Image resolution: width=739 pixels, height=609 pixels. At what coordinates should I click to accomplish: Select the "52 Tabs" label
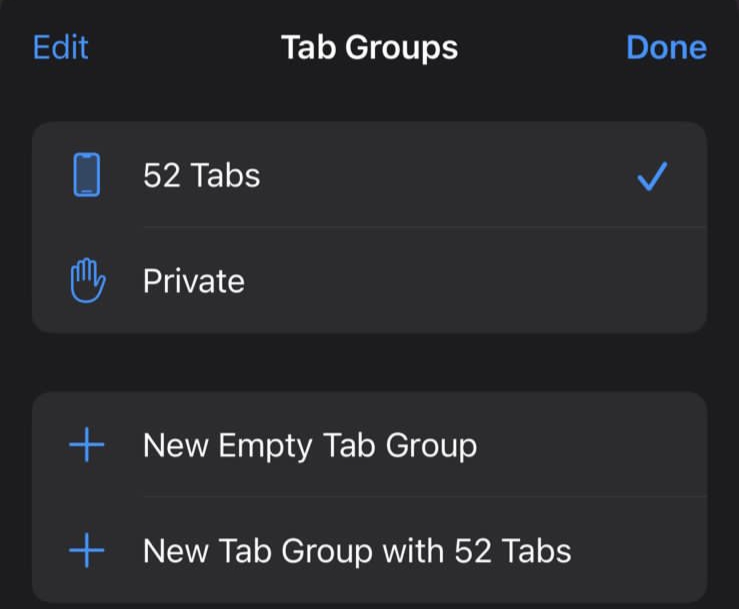(x=202, y=176)
